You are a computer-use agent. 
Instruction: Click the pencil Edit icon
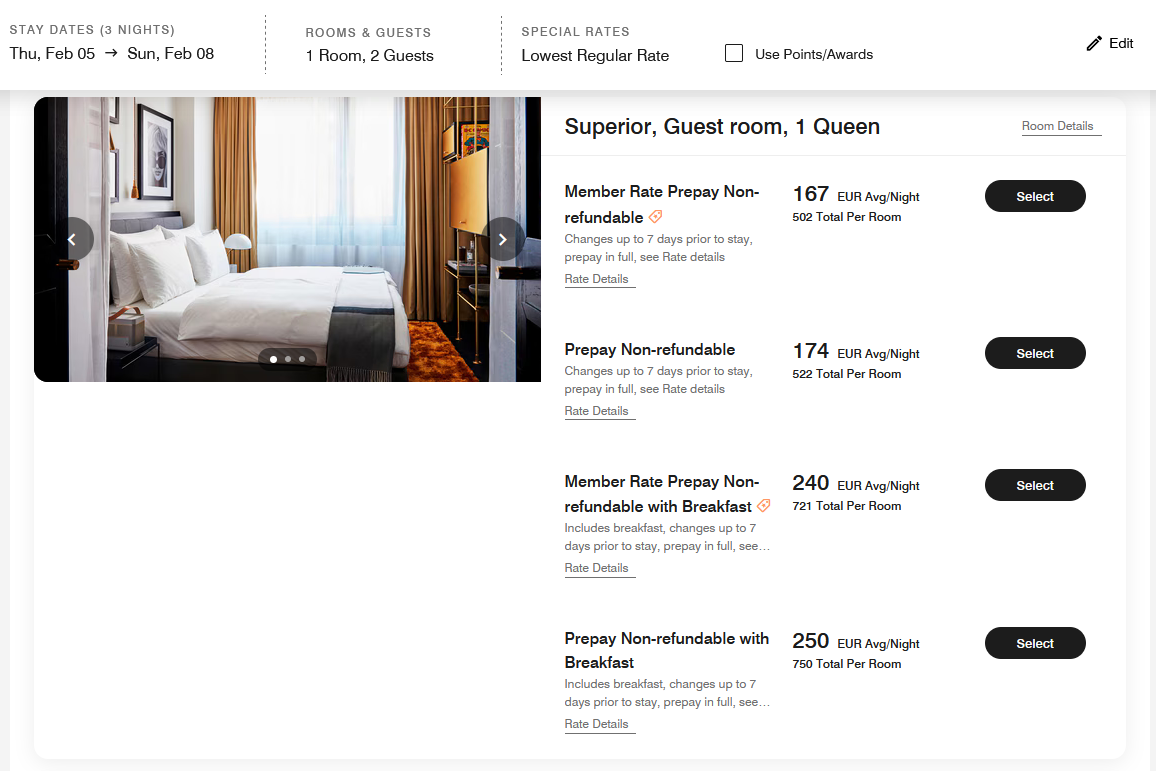pos(1094,44)
